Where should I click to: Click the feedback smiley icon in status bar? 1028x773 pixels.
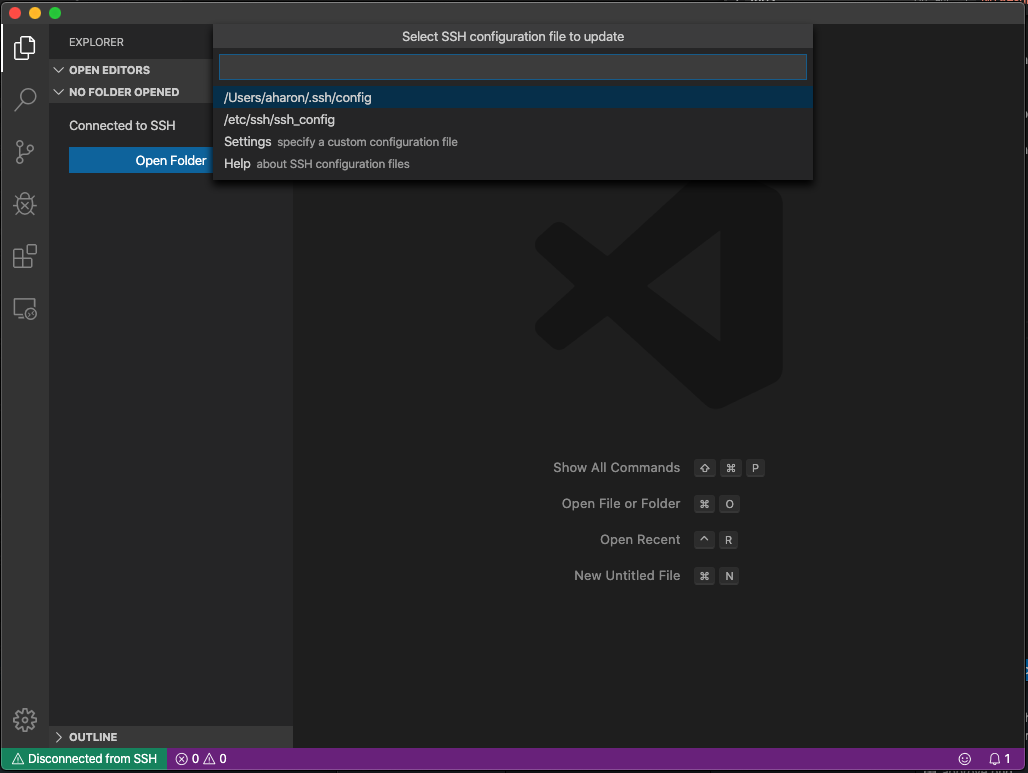(964, 759)
